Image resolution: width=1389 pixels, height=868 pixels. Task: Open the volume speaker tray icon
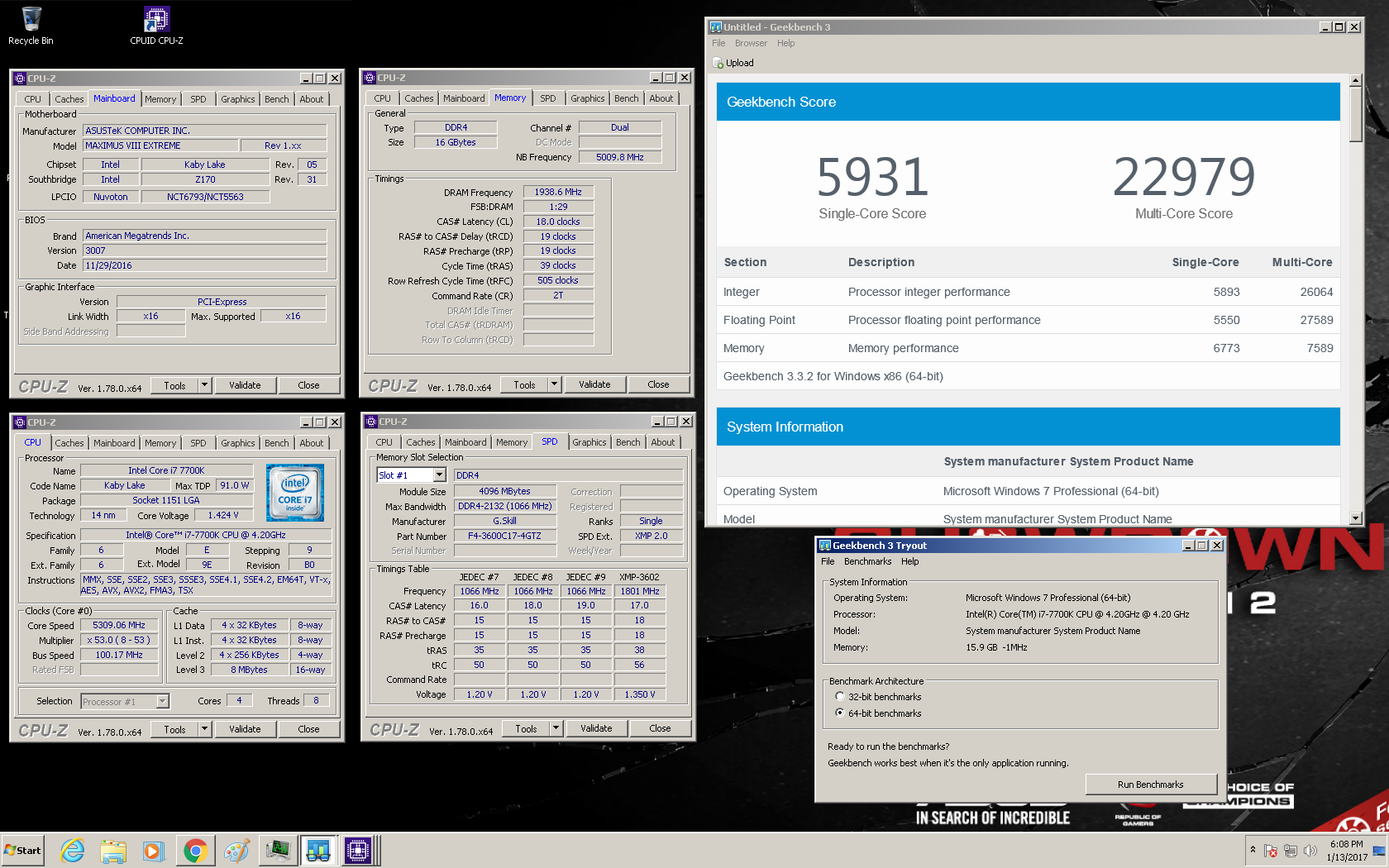[x=1310, y=851]
